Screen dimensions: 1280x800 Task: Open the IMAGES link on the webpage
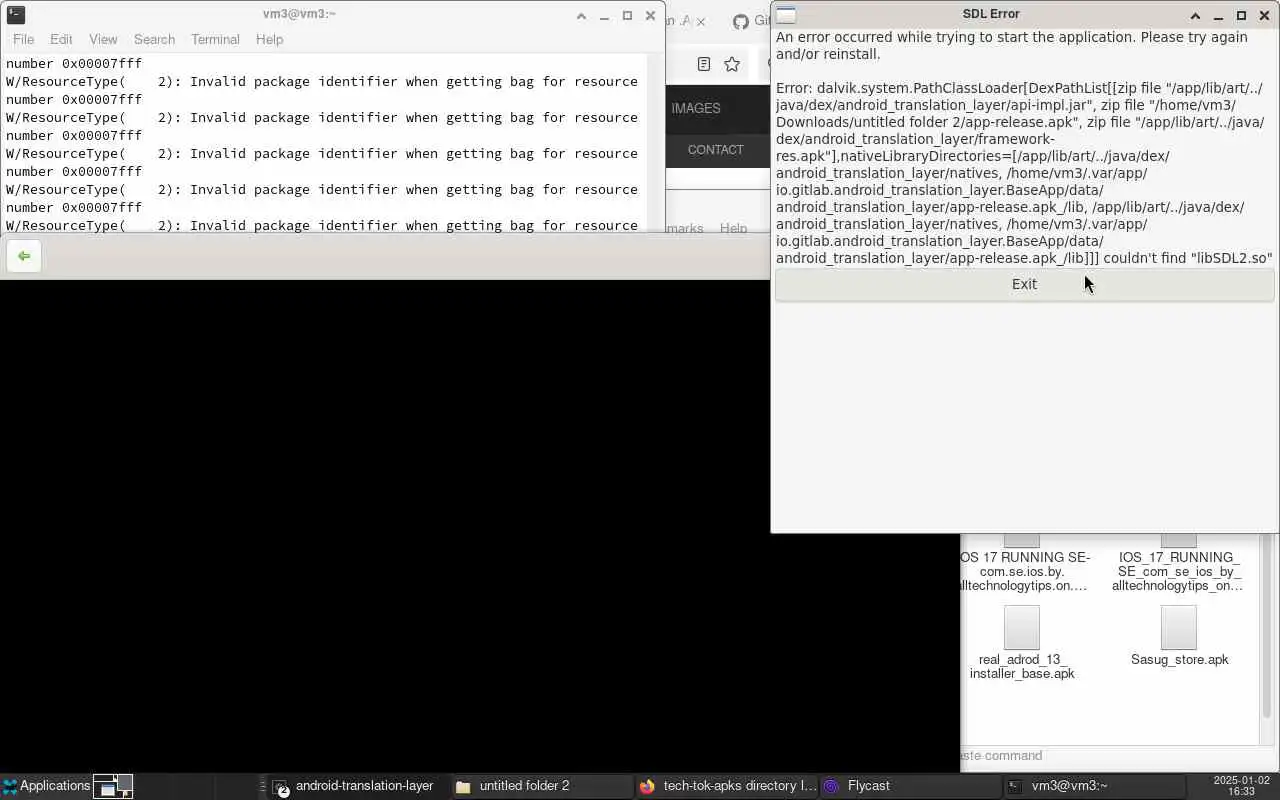pos(696,108)
